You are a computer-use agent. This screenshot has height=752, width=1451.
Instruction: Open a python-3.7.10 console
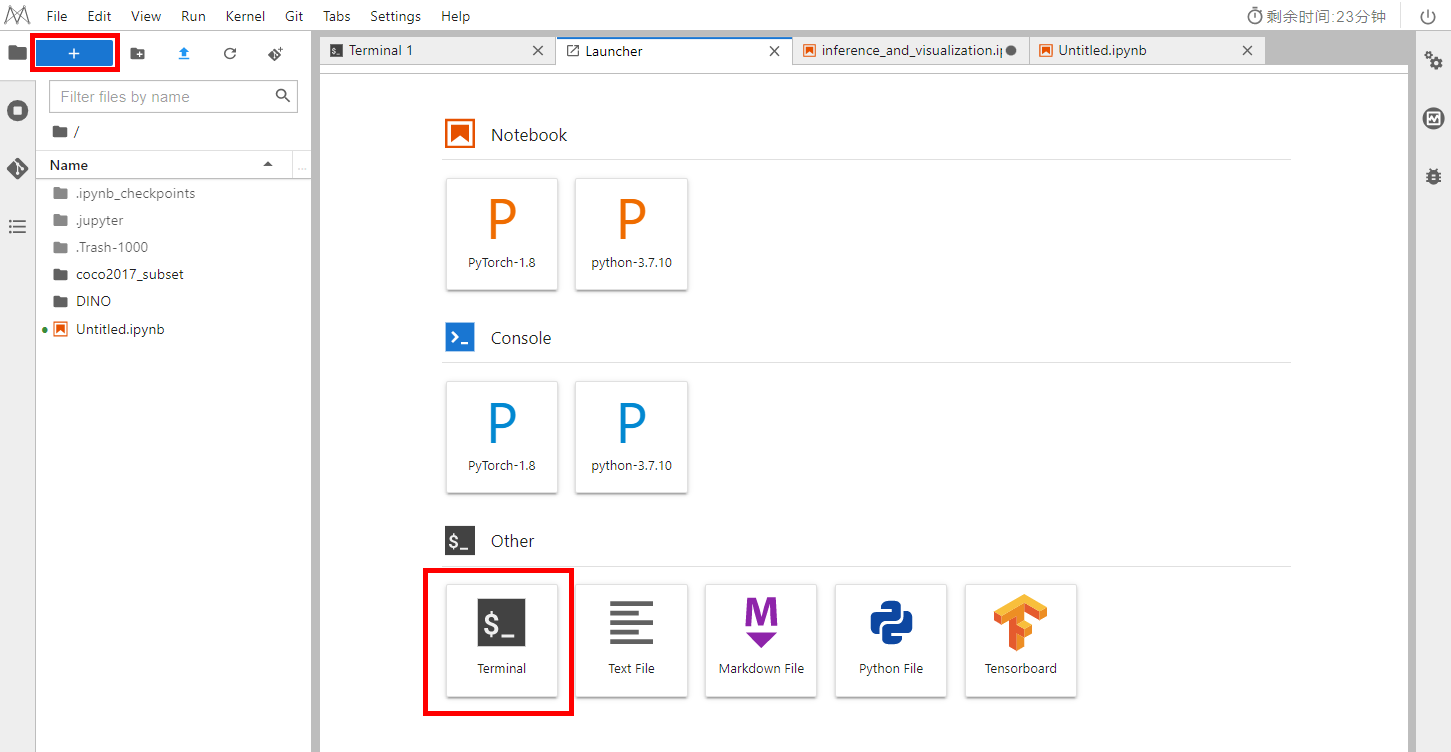631,437
